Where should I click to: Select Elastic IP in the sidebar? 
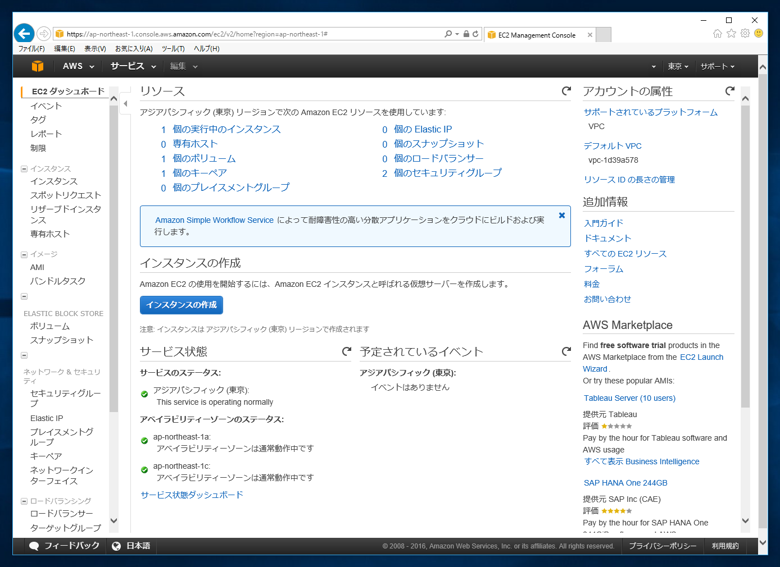click(x=47, y=418)
